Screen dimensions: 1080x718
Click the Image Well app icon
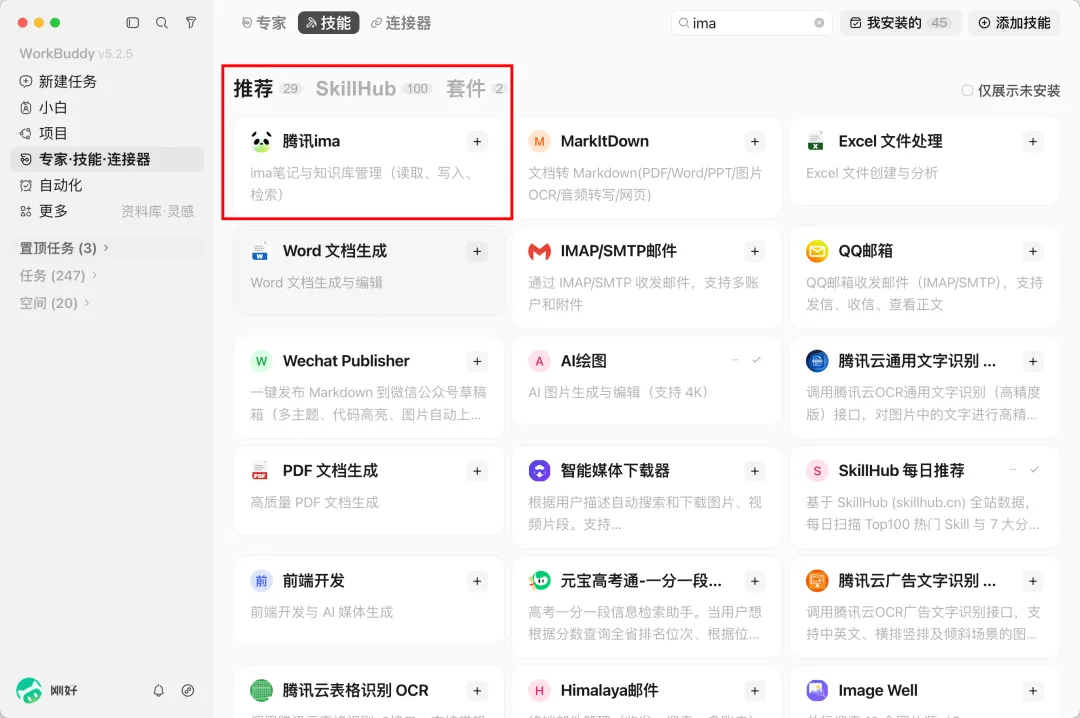pos(817,690)
